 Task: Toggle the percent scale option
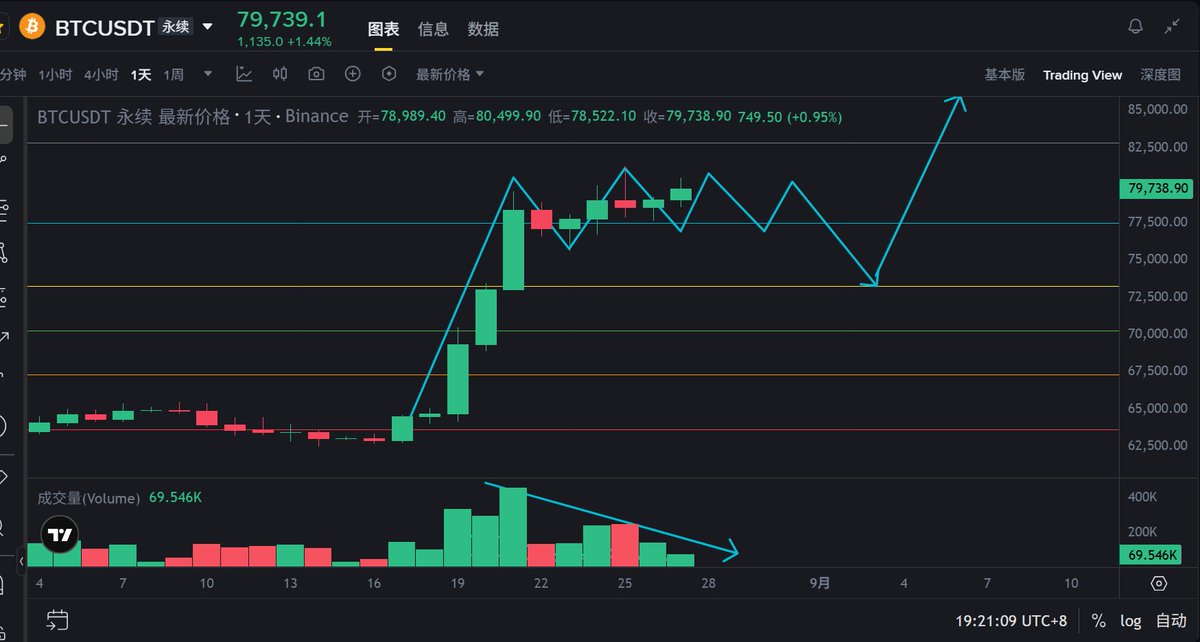pos(1099,620)
